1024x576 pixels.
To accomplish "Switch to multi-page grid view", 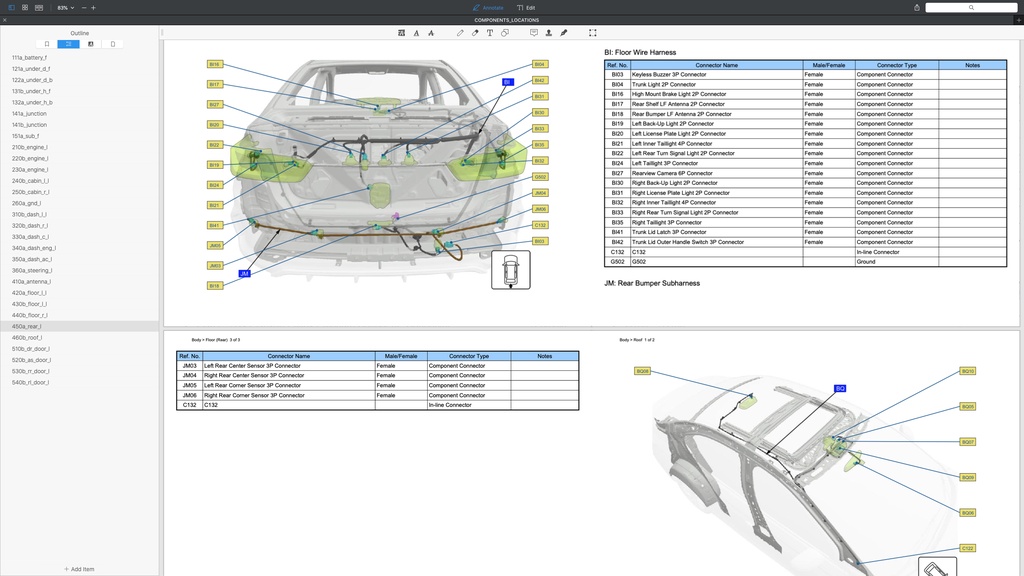I will click(x=25, y=7).
